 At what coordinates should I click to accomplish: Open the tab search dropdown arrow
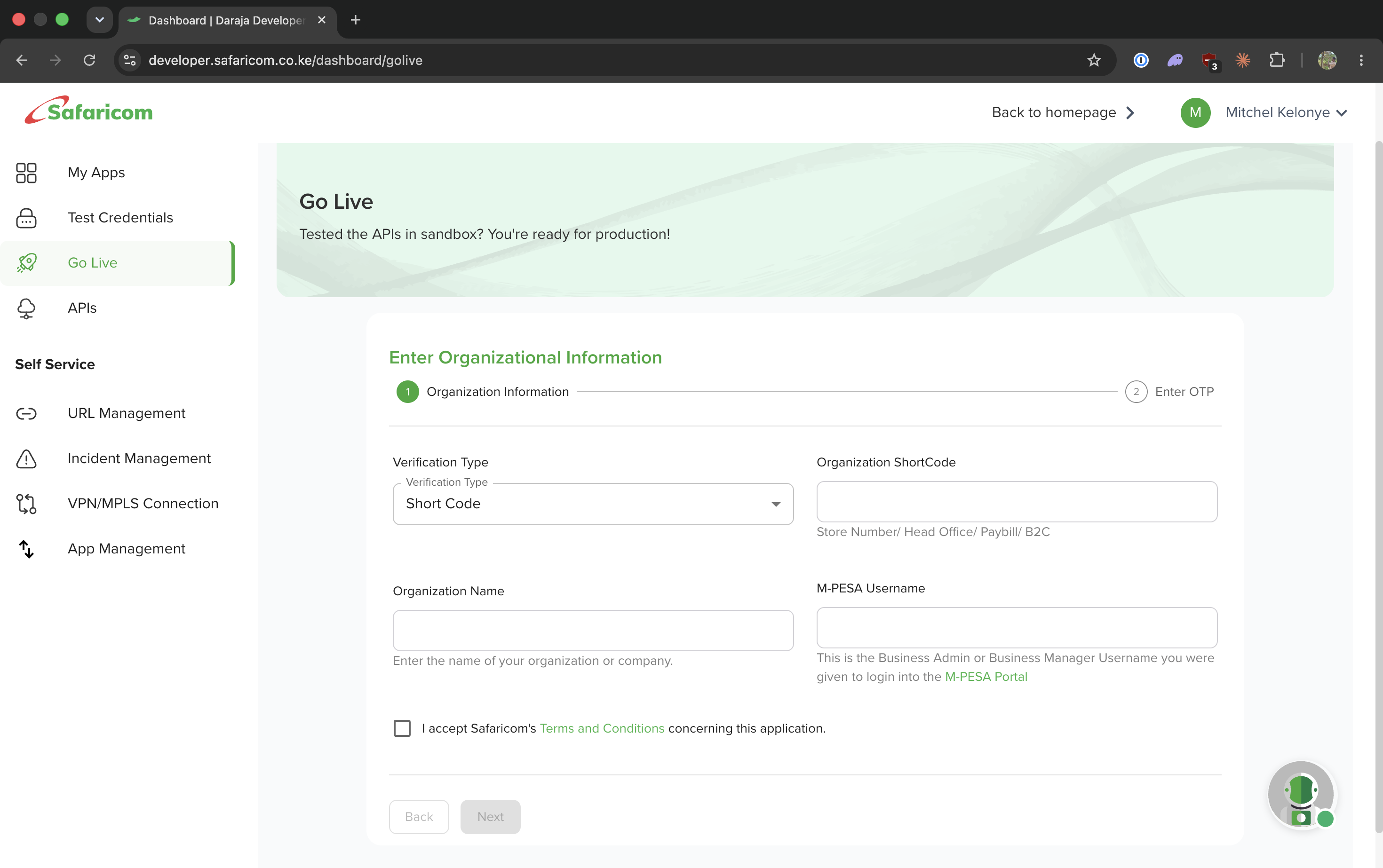(99, 20)
